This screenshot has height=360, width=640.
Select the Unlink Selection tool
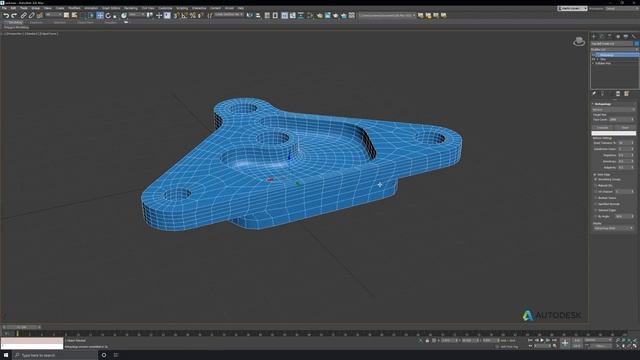(x=31, y=16)
